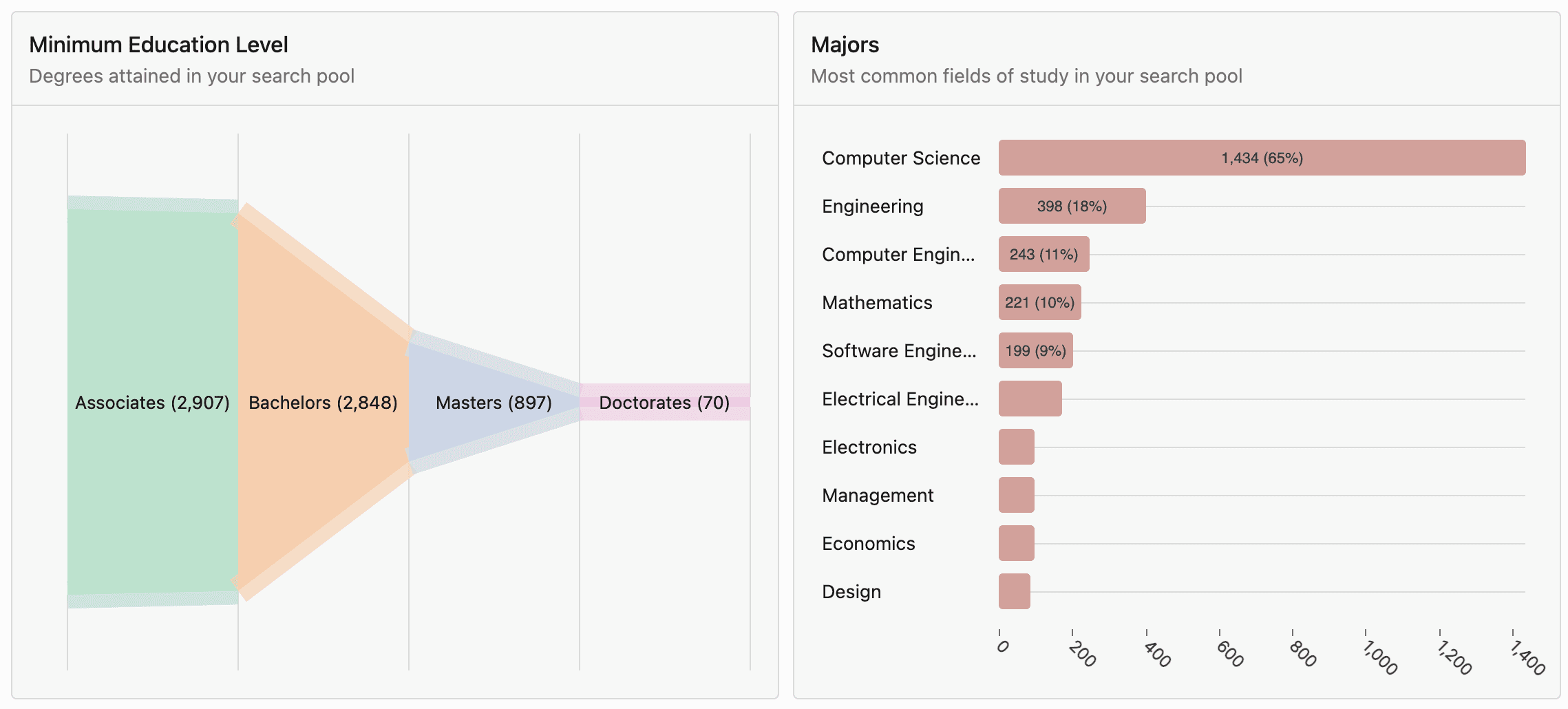This screenshot has width=1568, height=709.
Task: Select the Engineering bar with 398 (18%)
Action: coord(1072,206)
